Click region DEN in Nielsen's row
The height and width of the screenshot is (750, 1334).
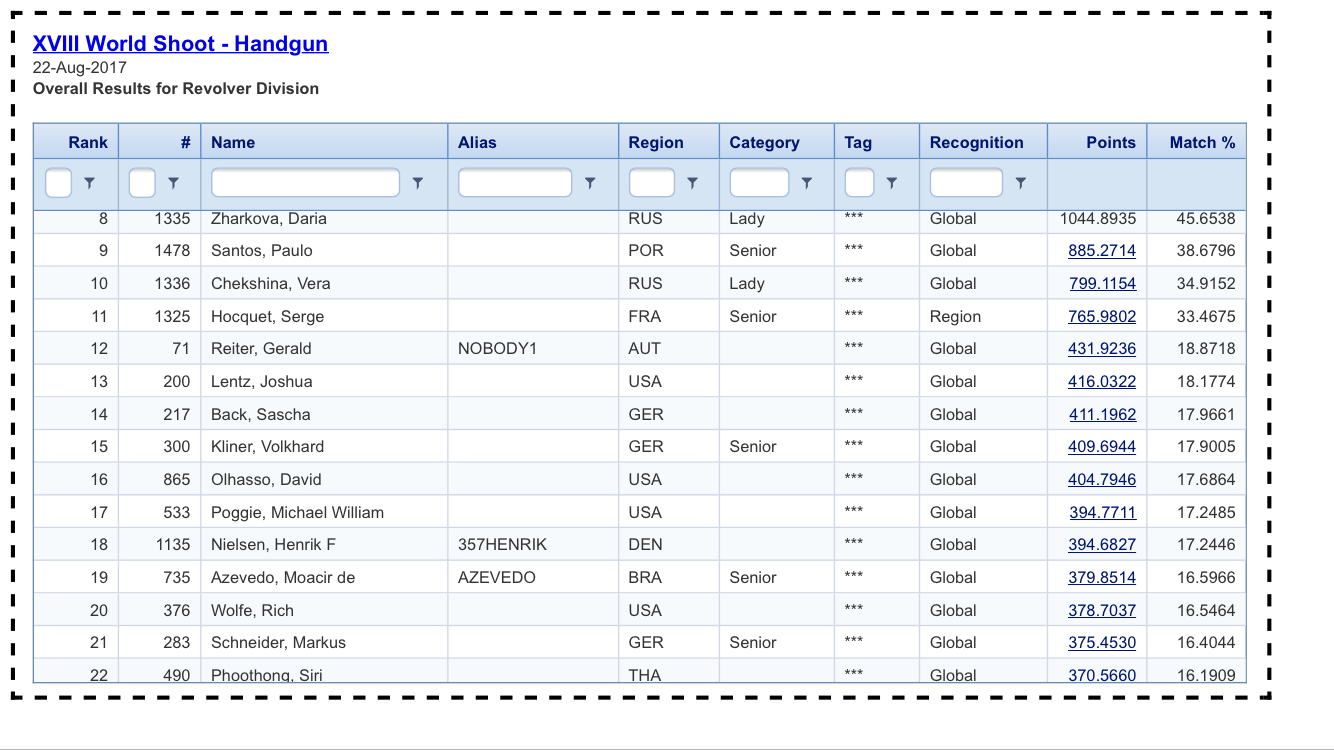645,545
